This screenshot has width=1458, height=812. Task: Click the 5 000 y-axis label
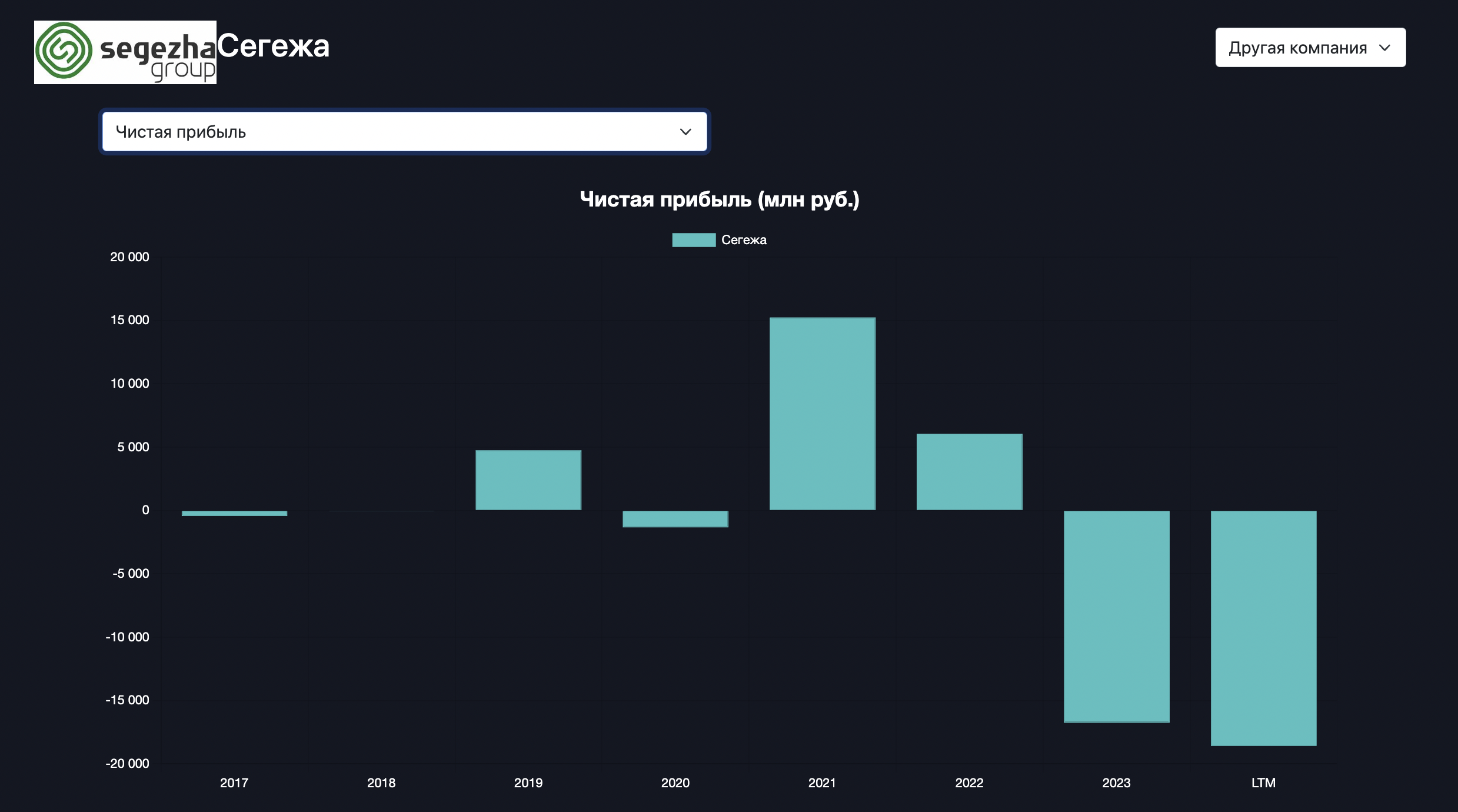coord(133,447)
